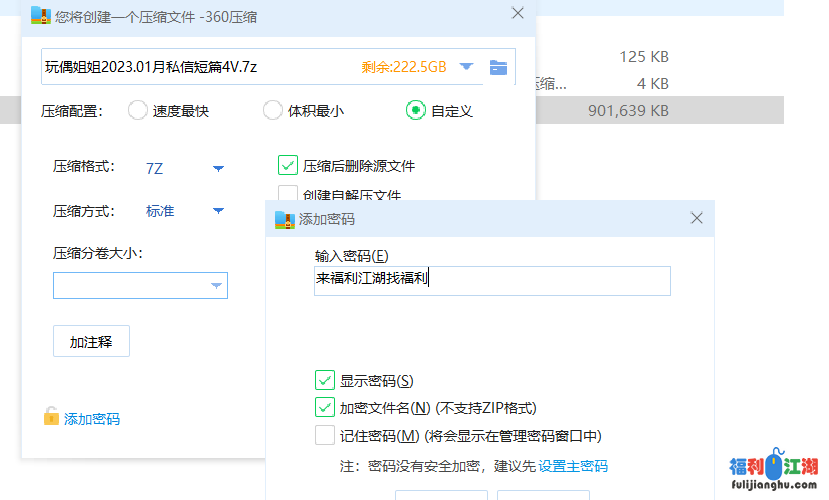The width and height of the screenshot is (829, 500).
Task: Expand the 压缩方式 标准 dropdown
Action: click(x=218, y=211)
